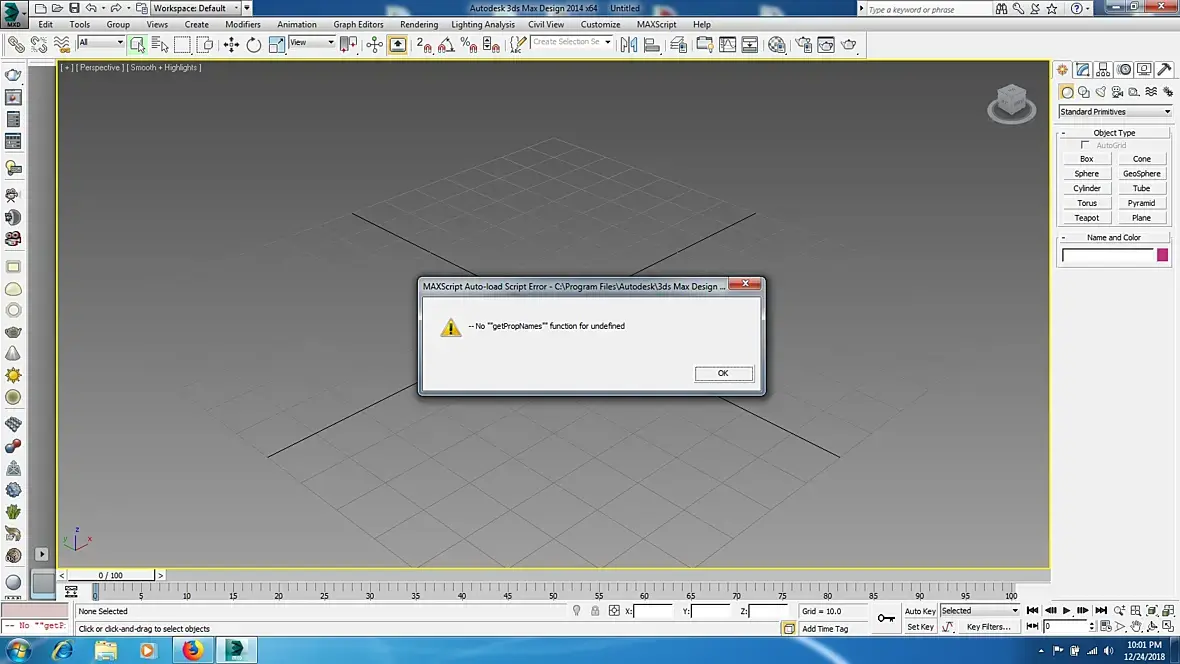Toggle Auto Key mode
Viewport: 1180px width, 664px height.
(x=920, y=611)
